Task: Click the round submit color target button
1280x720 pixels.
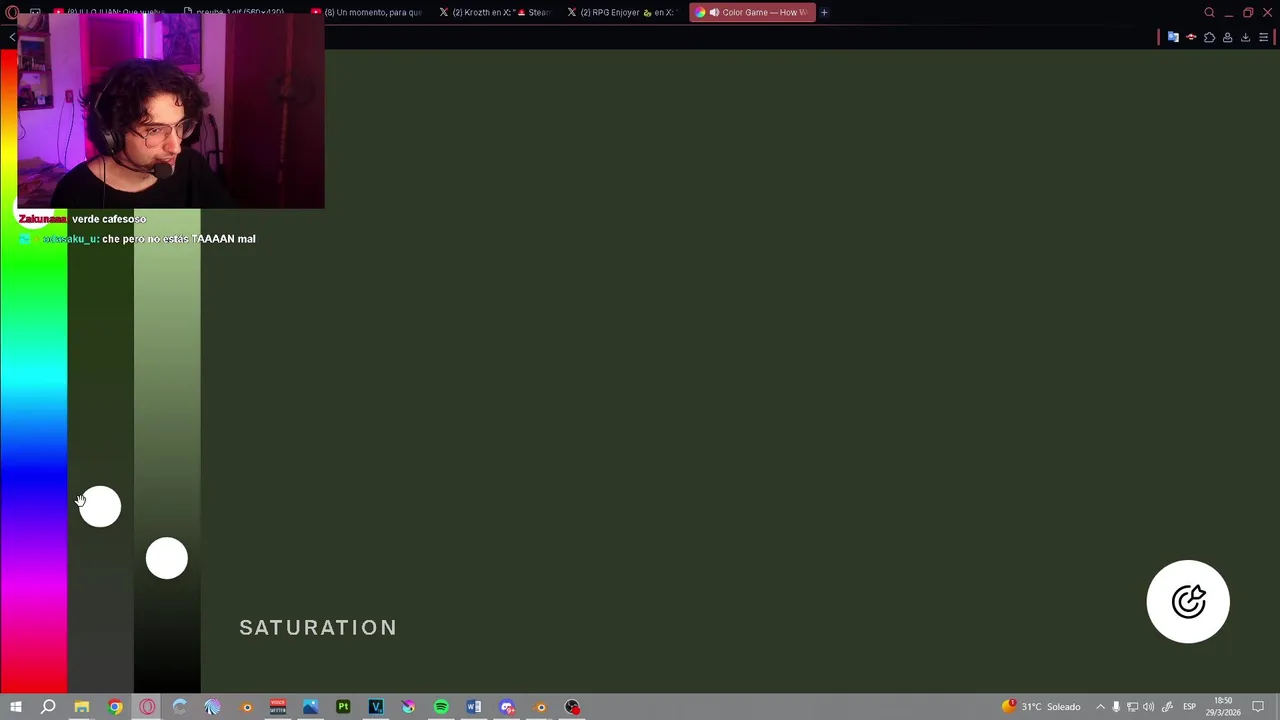Action: coord(1188,601)
